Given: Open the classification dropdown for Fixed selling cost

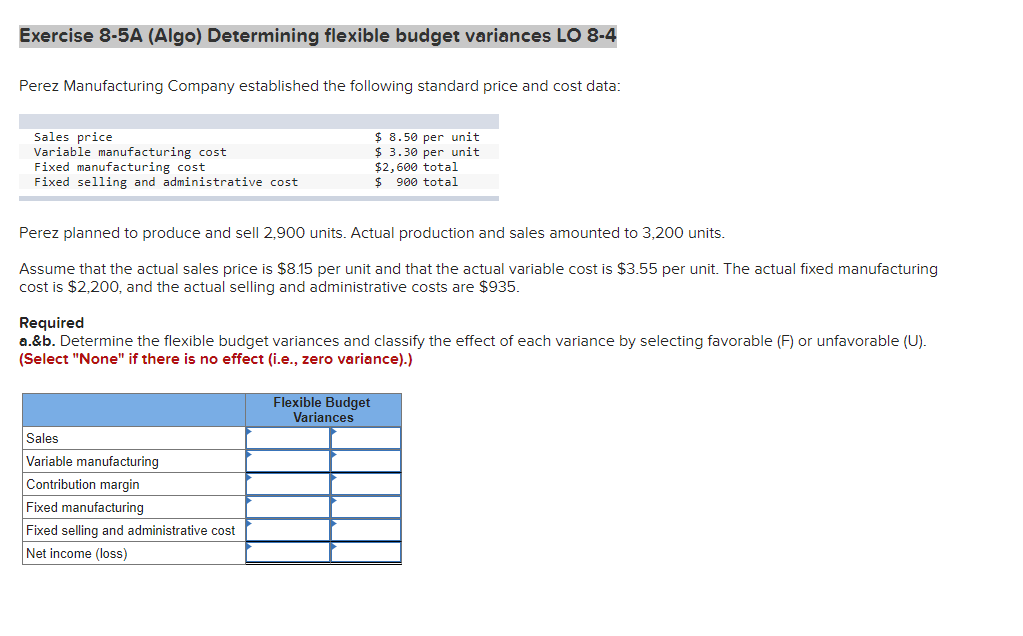Looking at the screenshot, I should [x=366, y=530].
